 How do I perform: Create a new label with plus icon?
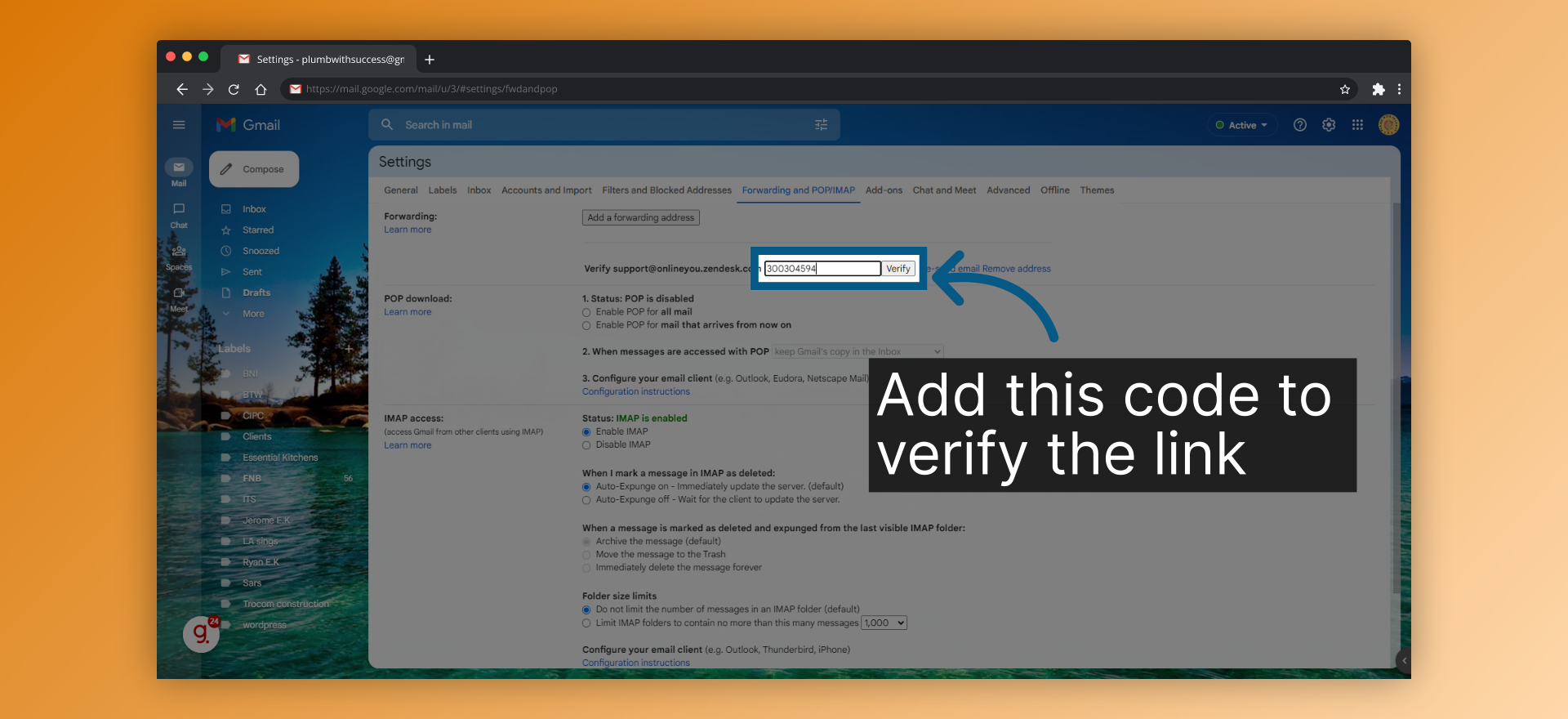(x=349, y=349)
